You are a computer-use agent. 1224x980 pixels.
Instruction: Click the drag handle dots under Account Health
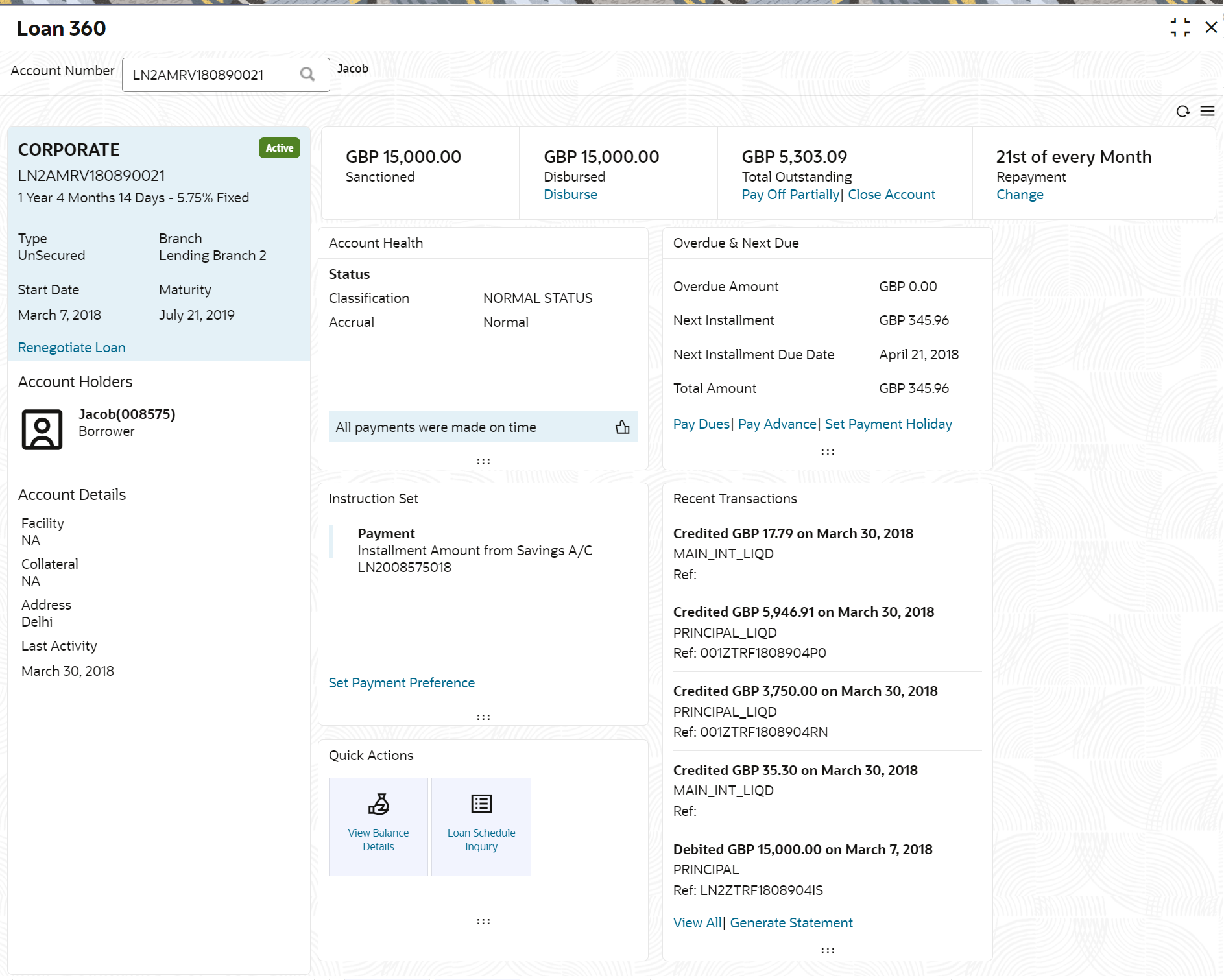pyautogui.click(x=483, y=462)
